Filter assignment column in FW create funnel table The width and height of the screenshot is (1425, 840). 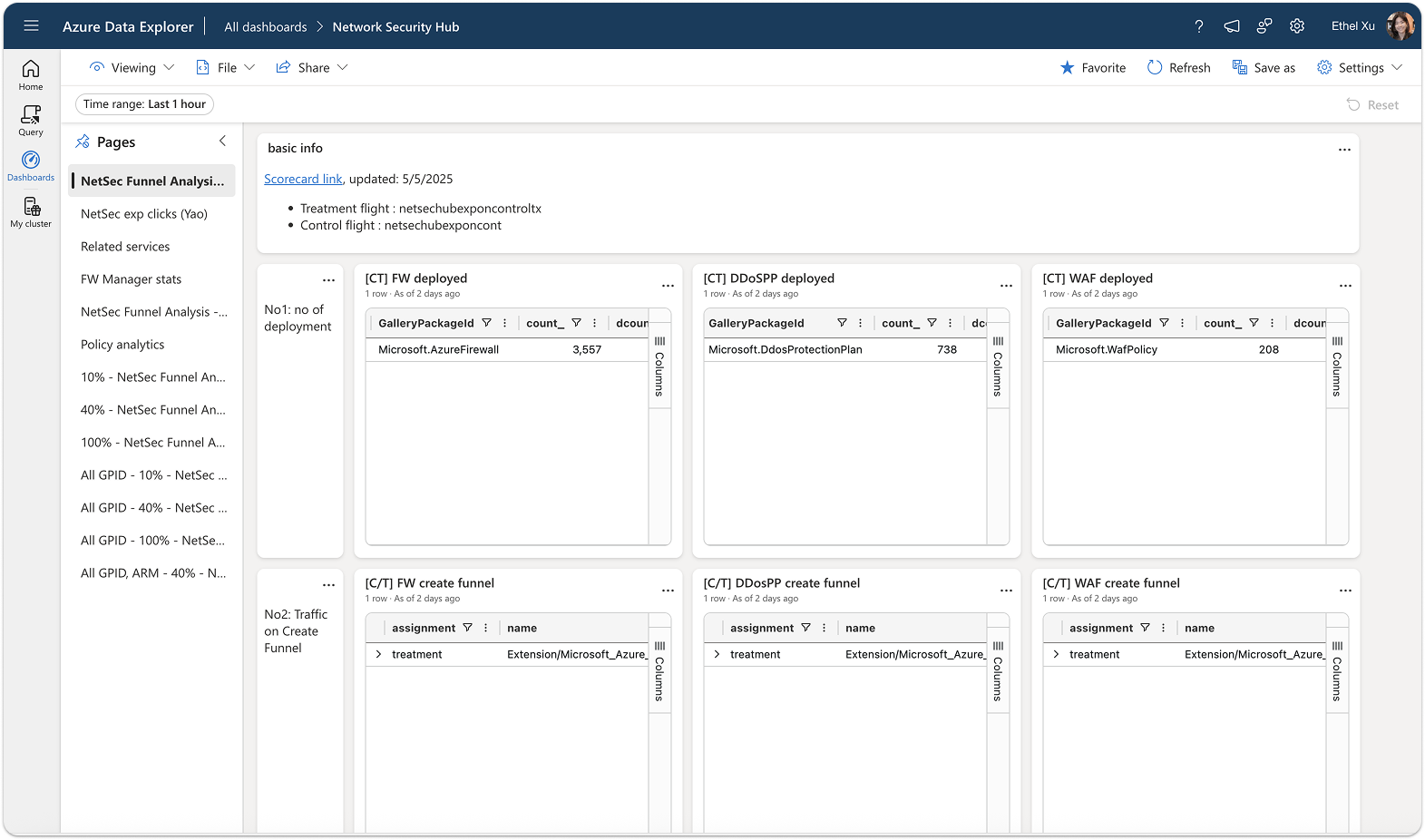point(467,628)
